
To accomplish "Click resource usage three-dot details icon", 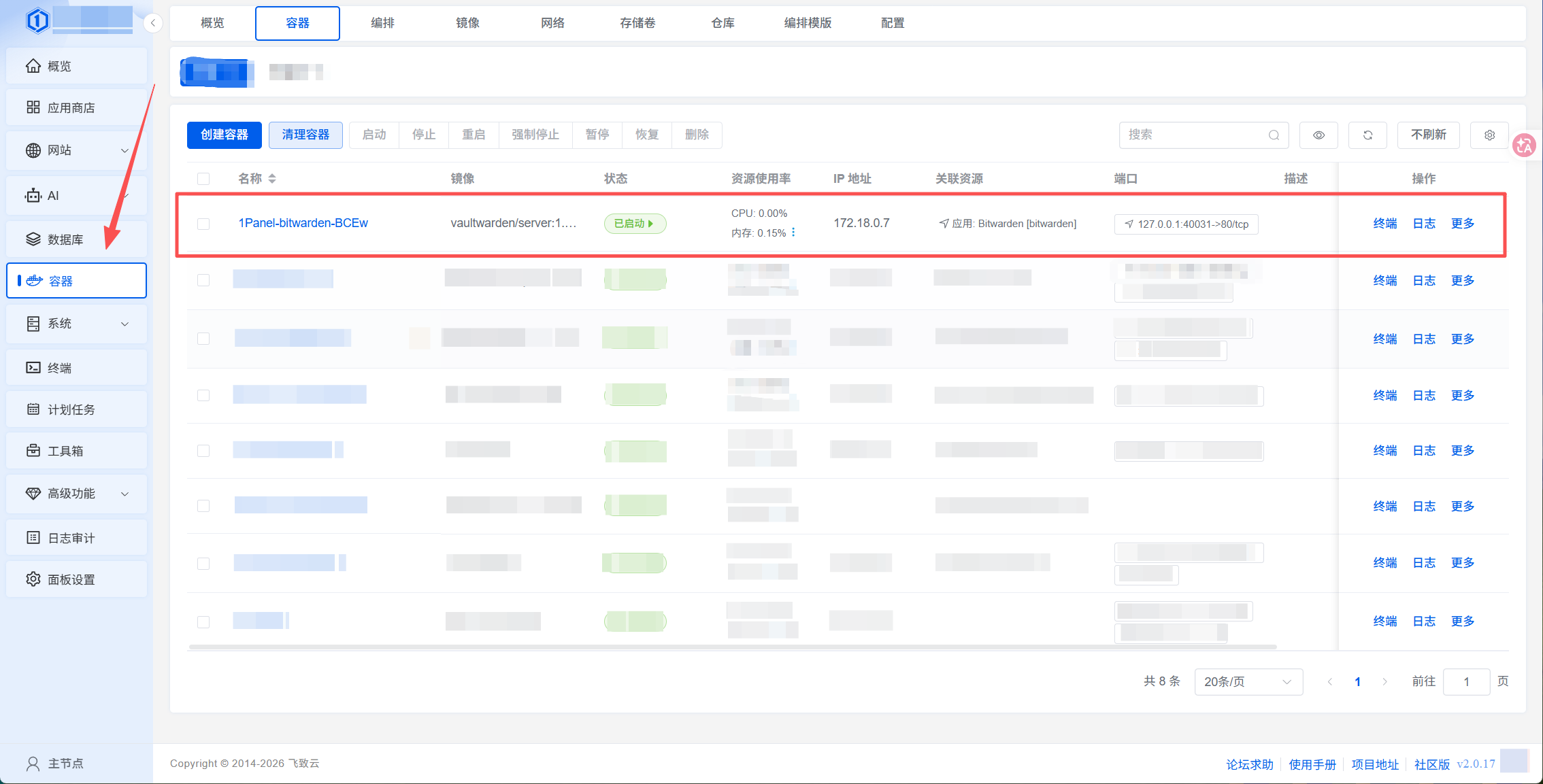I will point(793,233).
